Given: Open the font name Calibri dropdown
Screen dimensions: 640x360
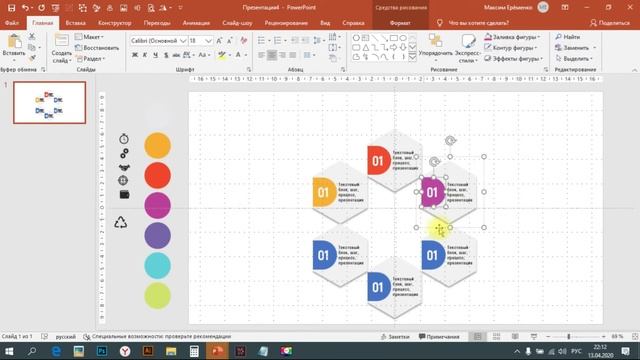Looking at the screenshot, I should 183,41.
